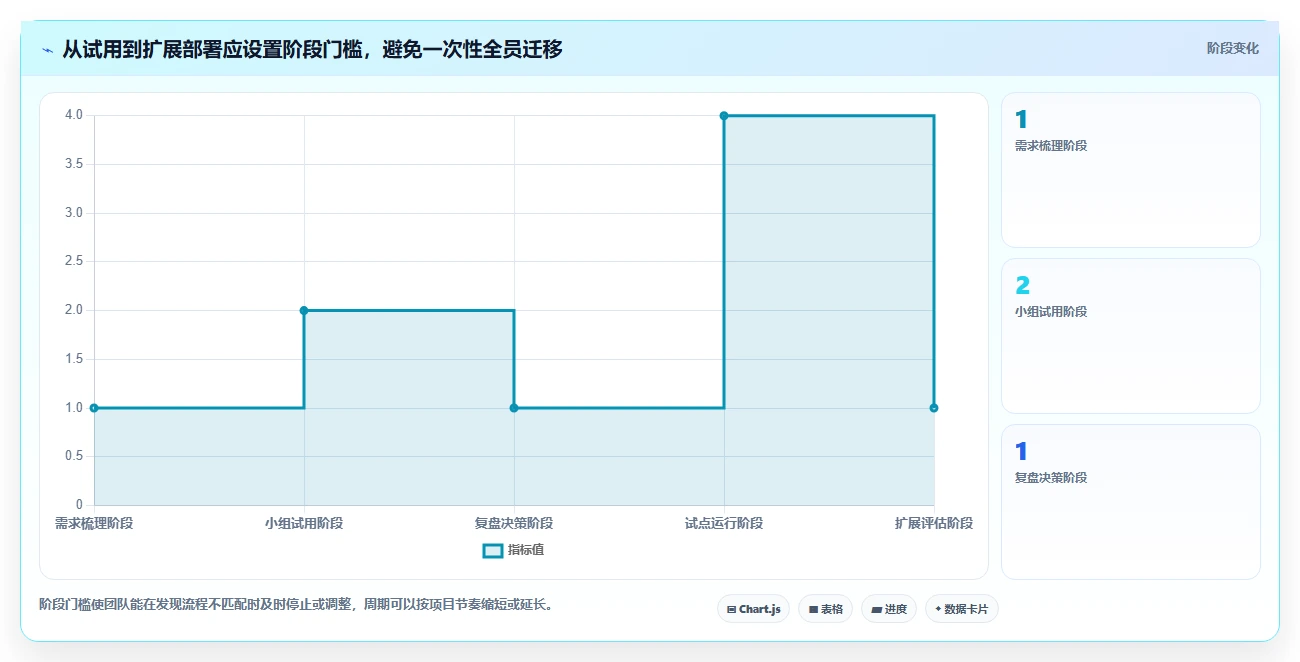Click the 指标值 legend color box

pyautogui.click(x=492, y=550)
